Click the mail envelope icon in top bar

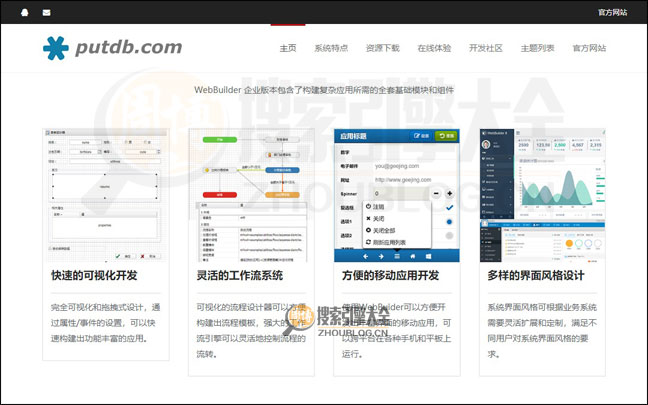(x=46, y=12)
